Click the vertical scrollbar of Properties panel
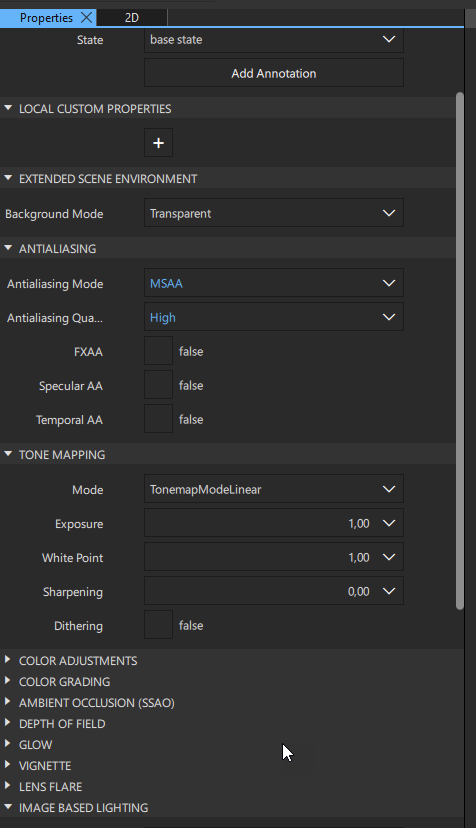The image size is (476, 828). click(x=460, y=351)
